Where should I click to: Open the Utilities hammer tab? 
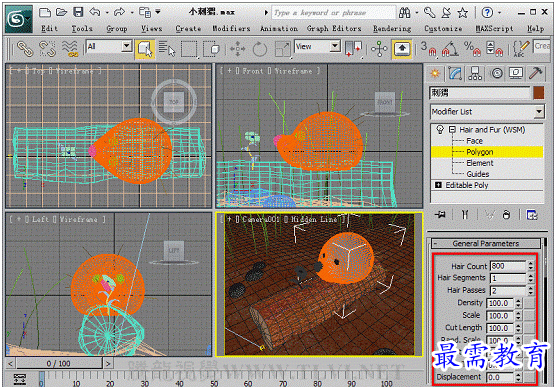[535, 73]
